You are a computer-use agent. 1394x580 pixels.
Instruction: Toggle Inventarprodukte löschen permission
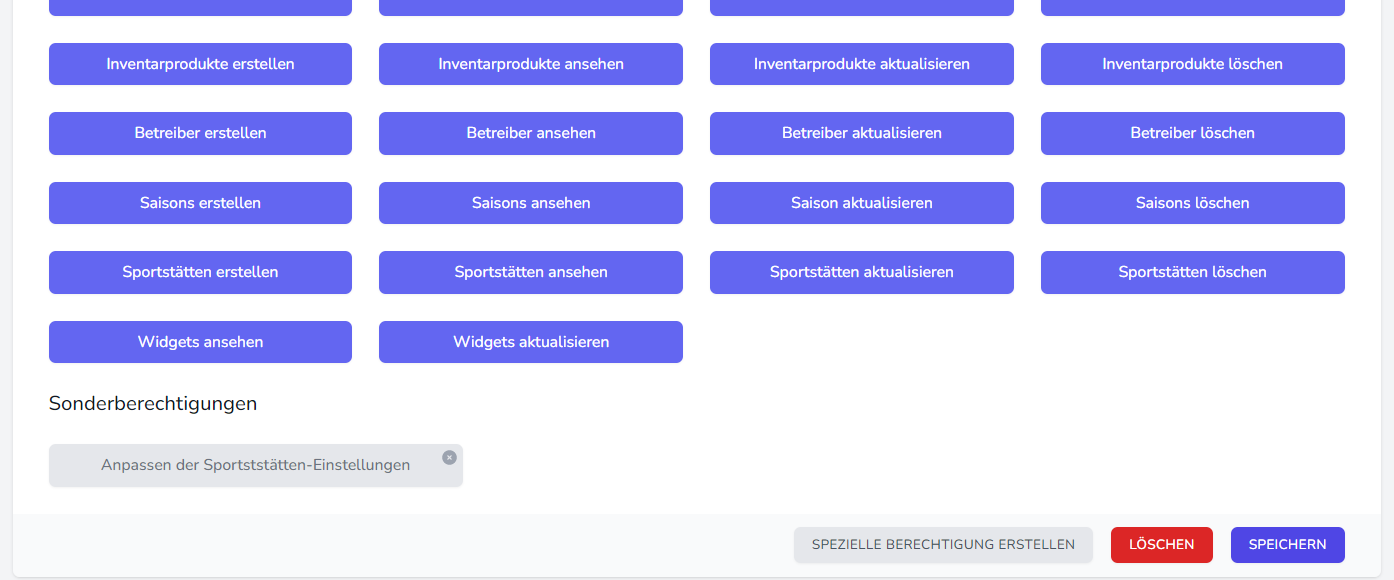click(x=1192, y=64)
